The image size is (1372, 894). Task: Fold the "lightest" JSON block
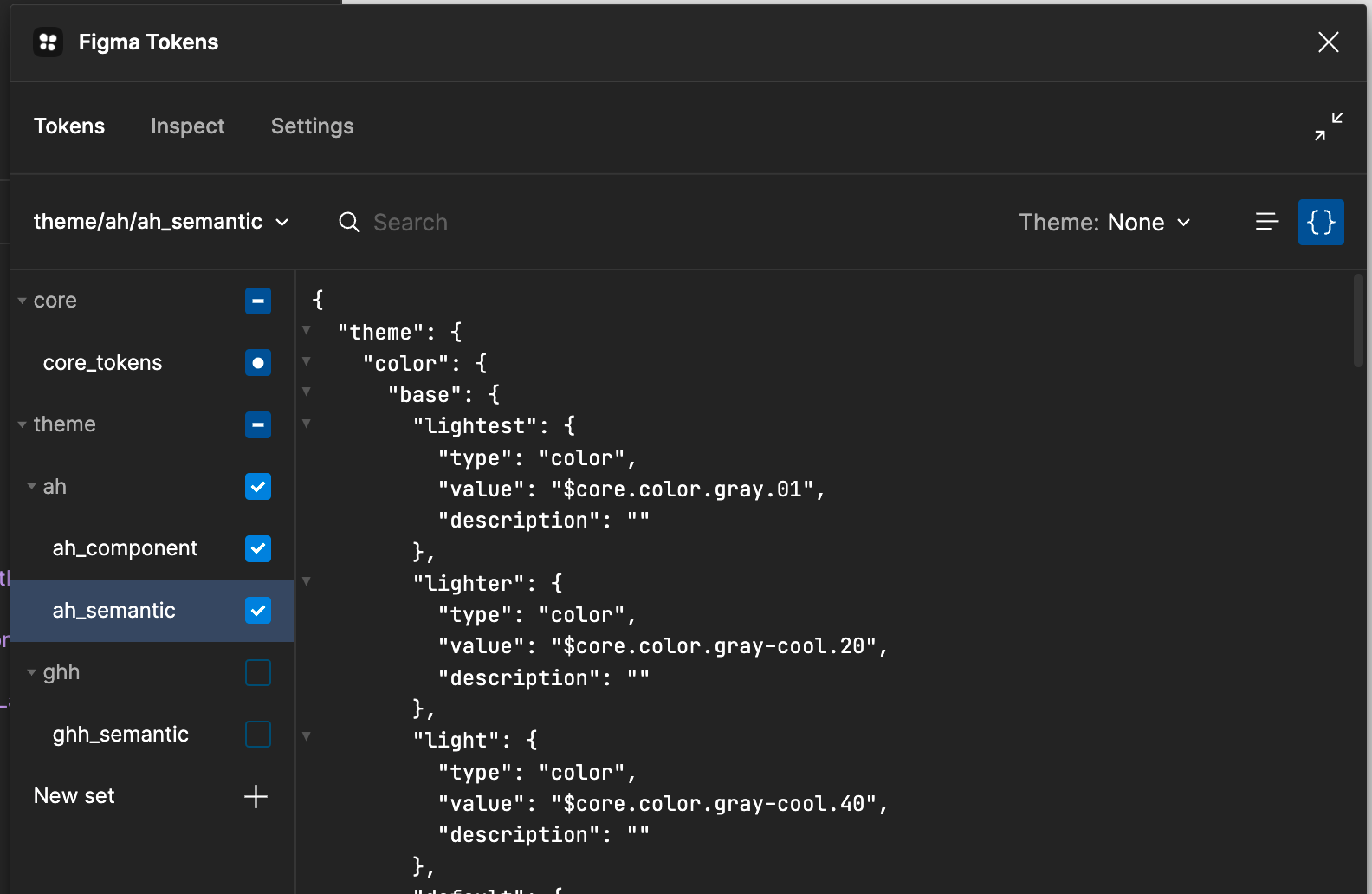coord(307,424)
